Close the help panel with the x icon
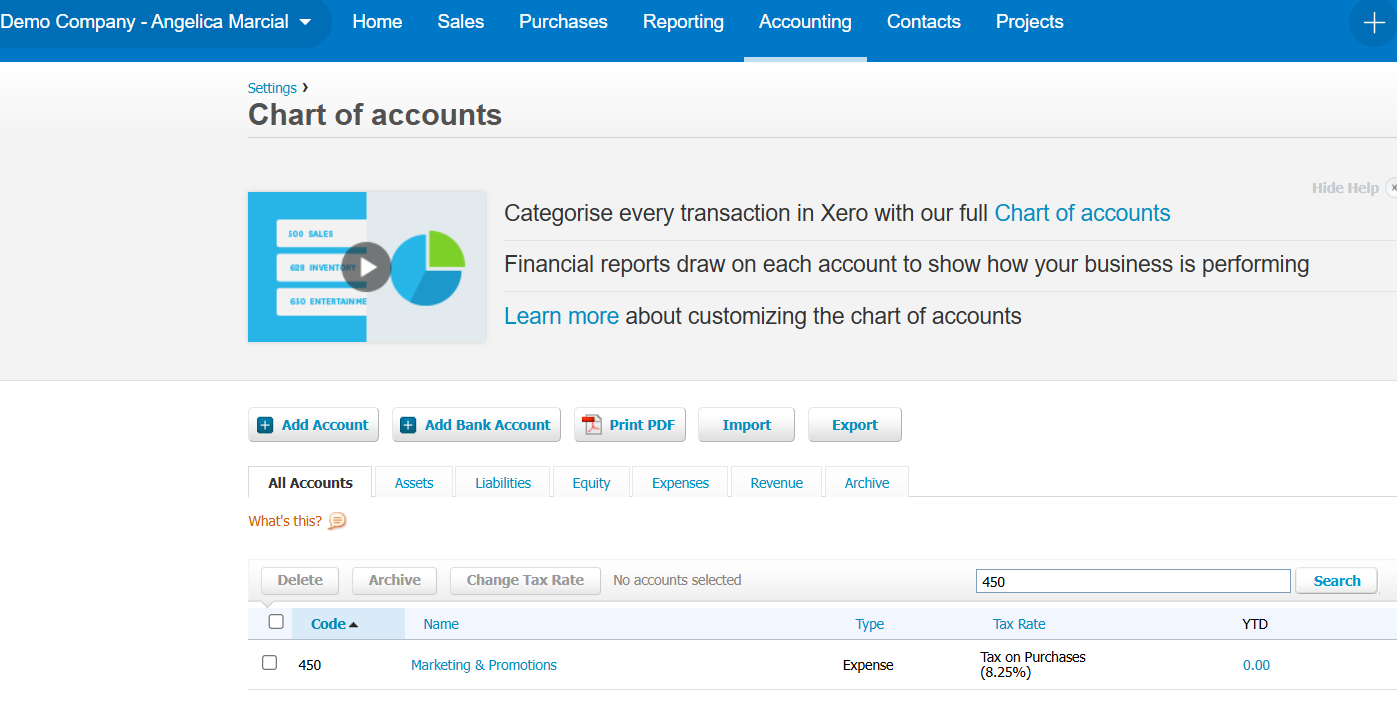This screenshot has height=717, width=1397. (x=1391, y=188)
